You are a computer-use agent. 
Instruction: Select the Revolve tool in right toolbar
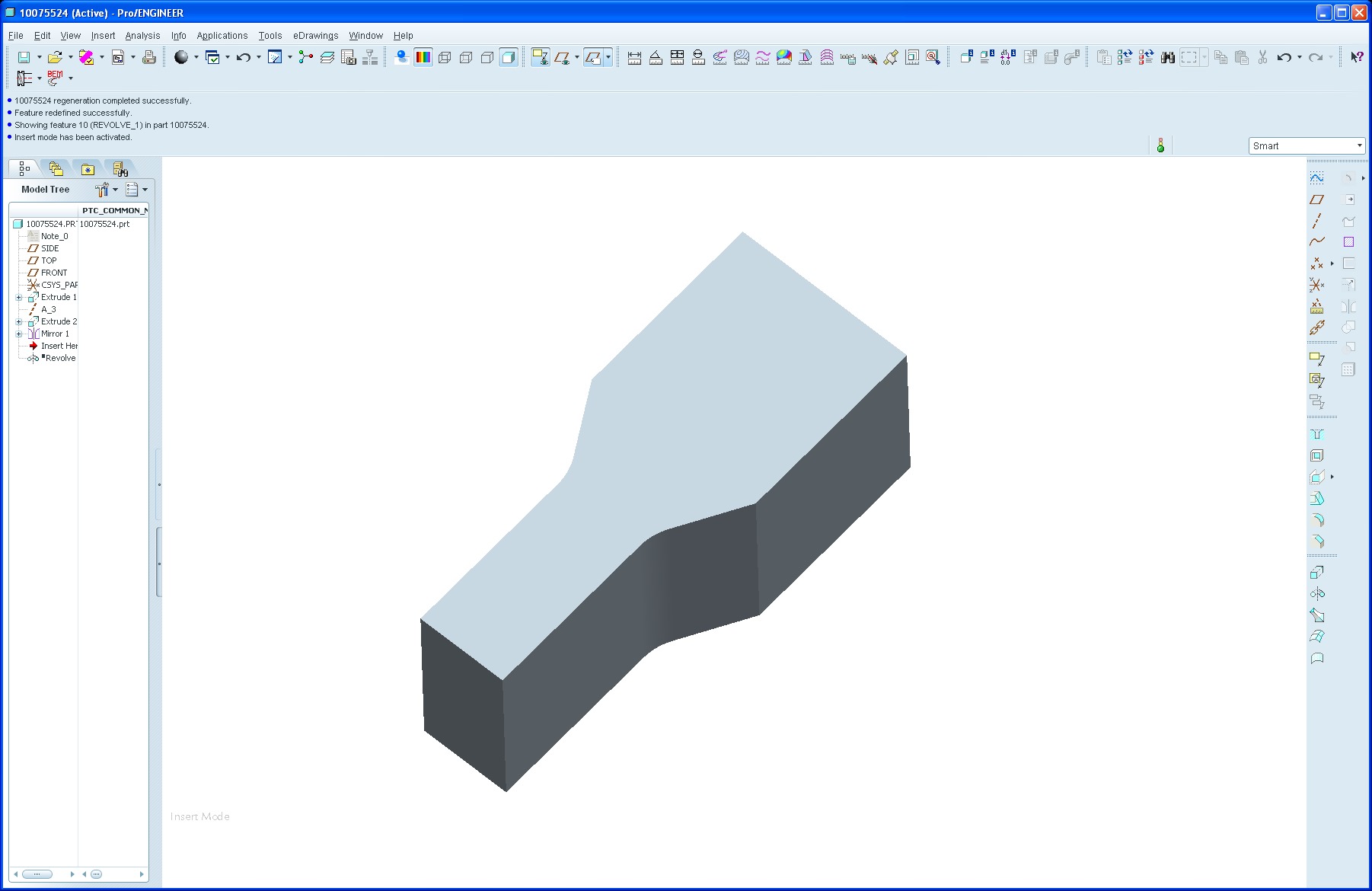click(1317, 593)
